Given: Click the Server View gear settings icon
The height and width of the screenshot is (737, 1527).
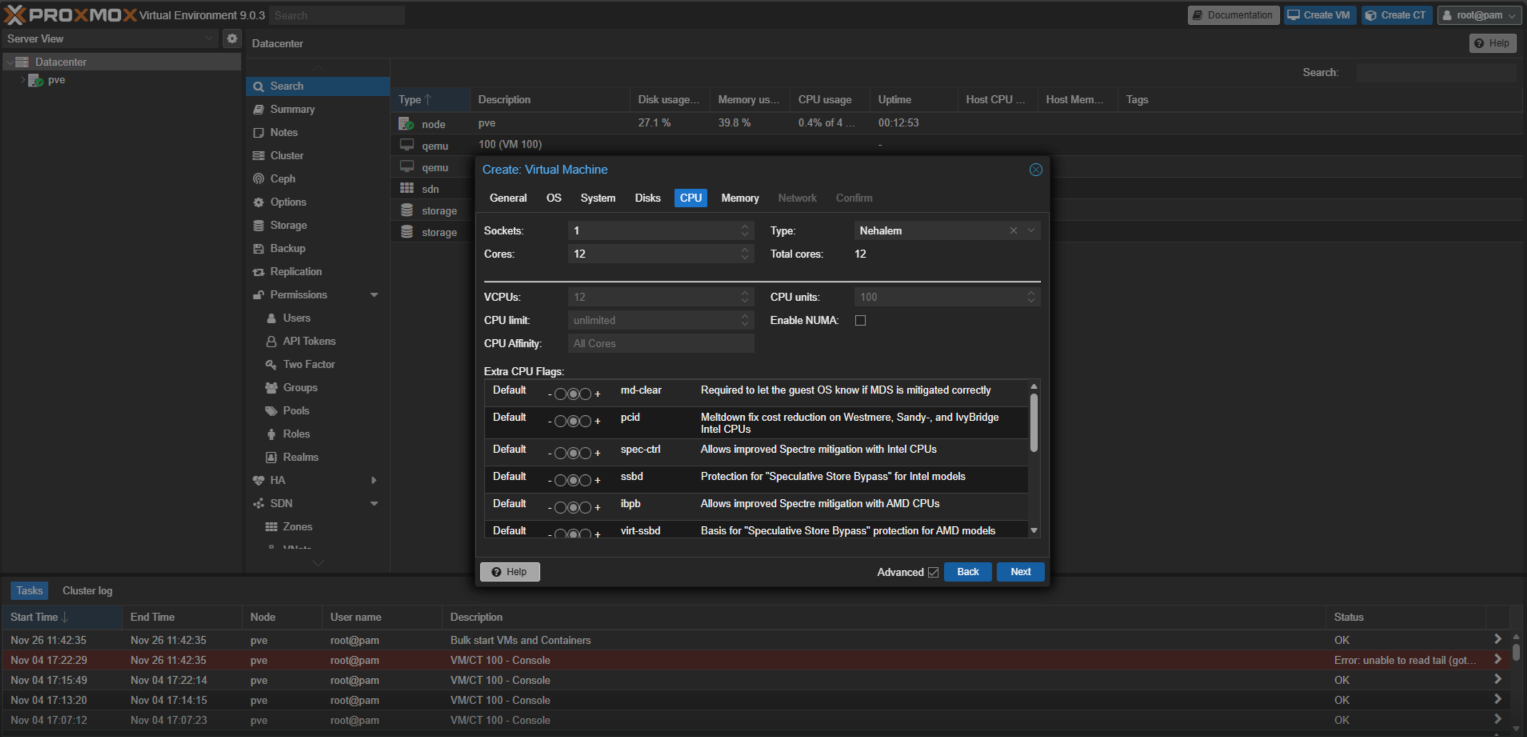Looking at the screenshot, I should pyautogui.click(x=232, y=39).
